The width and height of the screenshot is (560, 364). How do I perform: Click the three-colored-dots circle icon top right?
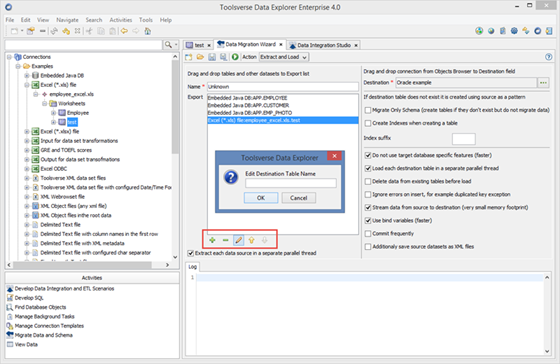[x=479, y=31]
